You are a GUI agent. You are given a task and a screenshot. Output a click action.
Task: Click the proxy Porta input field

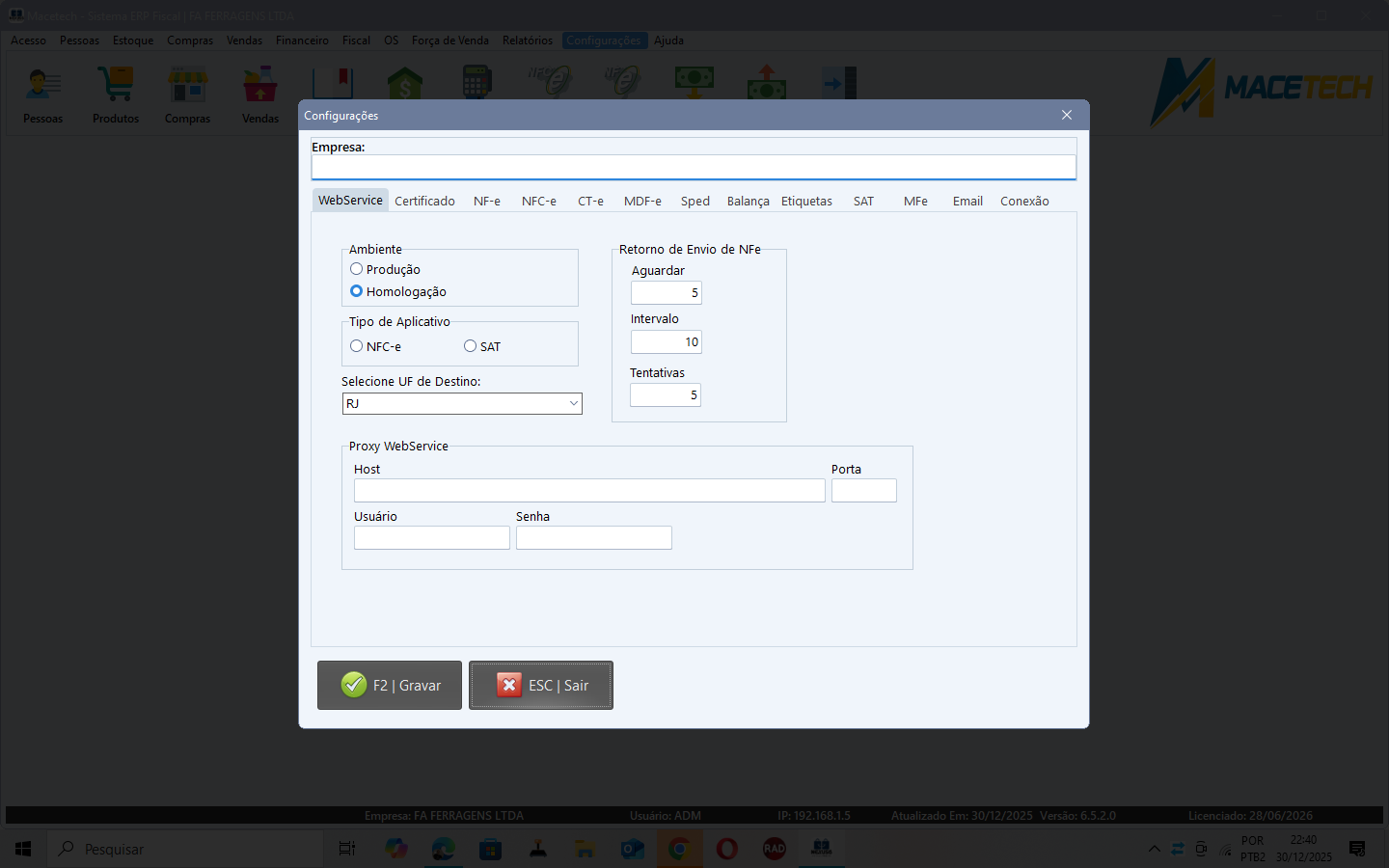863,491
